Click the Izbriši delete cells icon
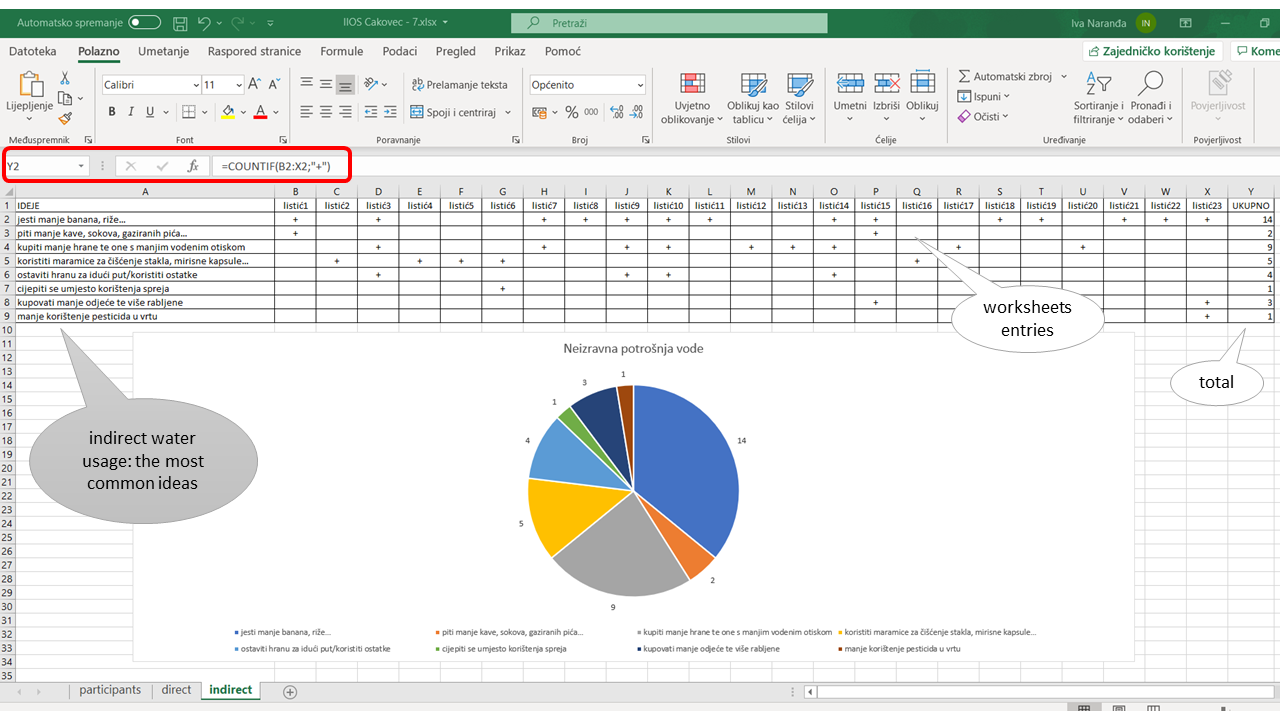This screenshot has width=1280, height=720. [x=886, y=84]
